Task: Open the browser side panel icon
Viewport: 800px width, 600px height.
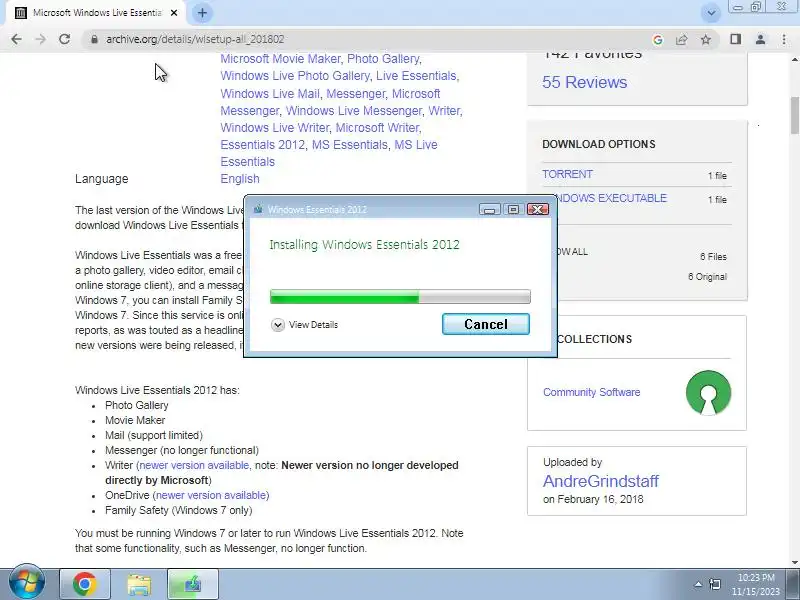Action: click(735, 39)
